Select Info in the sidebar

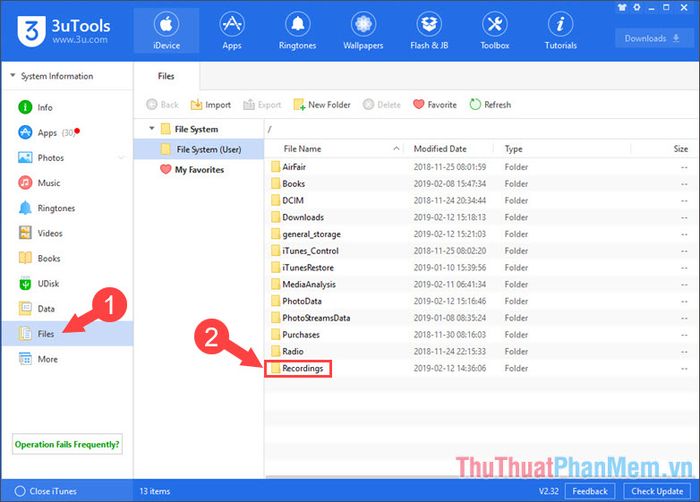[x=67, y=107]
